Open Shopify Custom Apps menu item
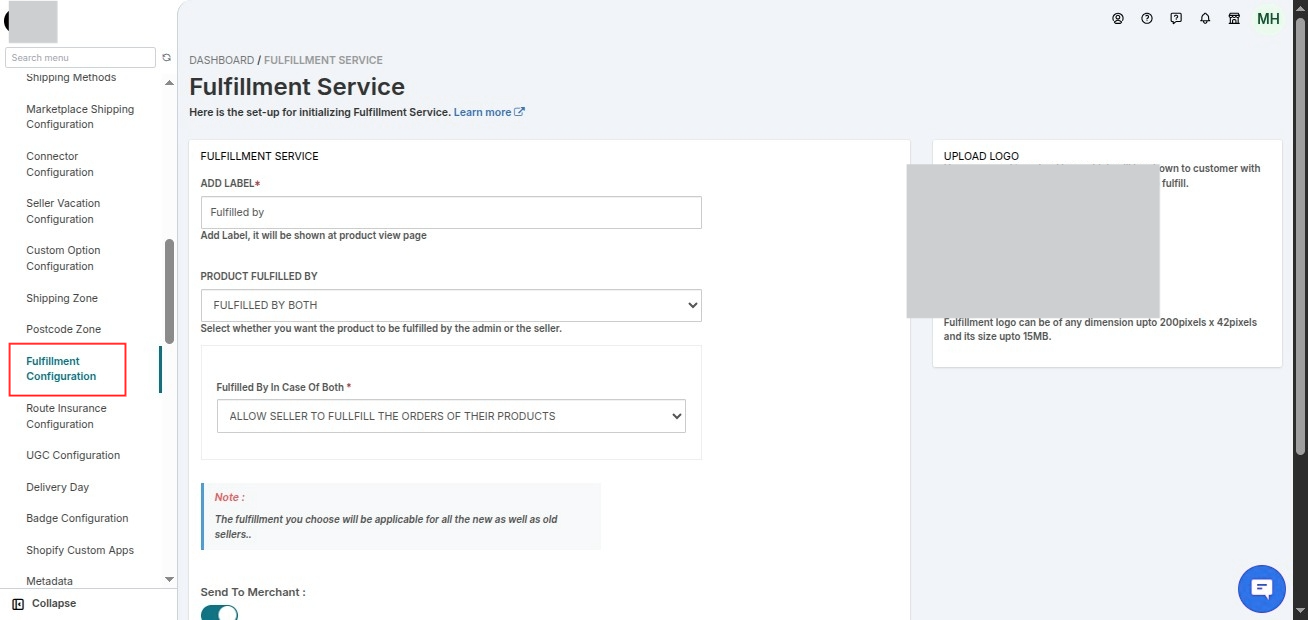Image resolution: width=1308 pixels, height=620 pixels. pyautogui.click(x=80, y=550)
